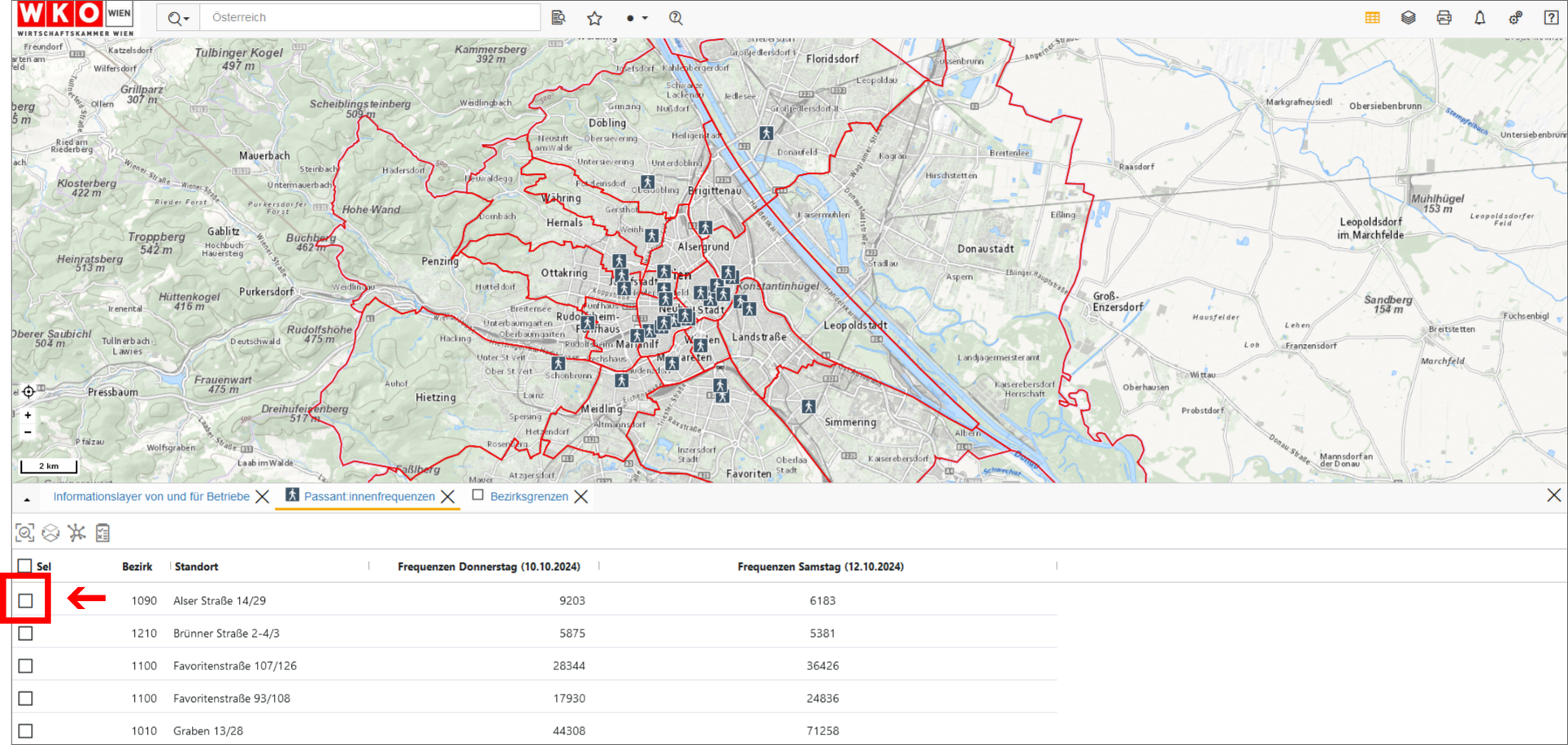Toggle the select-all Sel checkbox

click(25, 566)
